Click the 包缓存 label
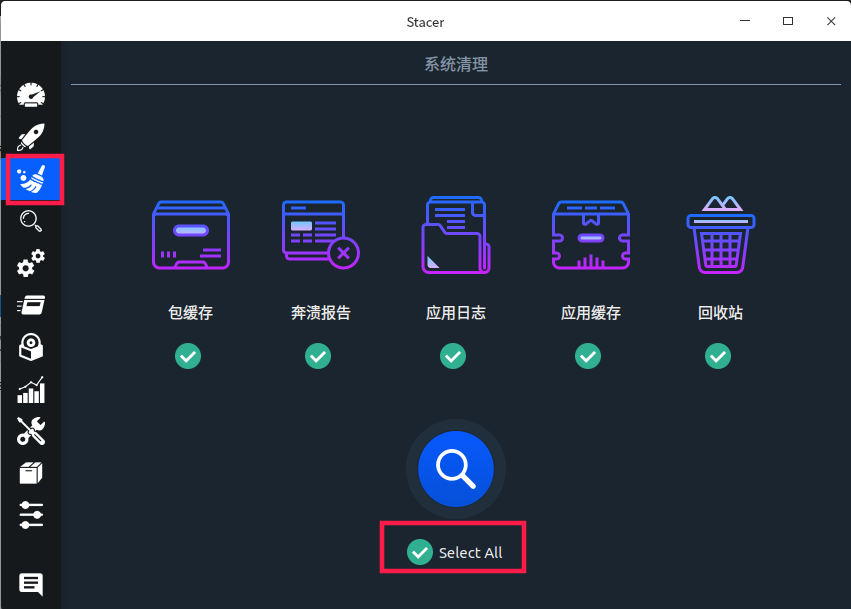The width and height of the screenshot is (851, 609). (190, 313)
